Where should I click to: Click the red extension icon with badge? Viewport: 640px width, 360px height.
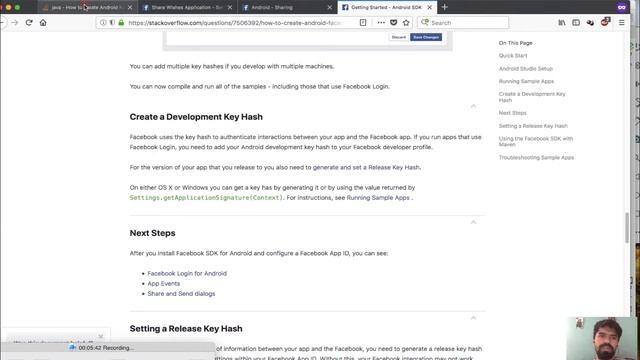[605, 22]
